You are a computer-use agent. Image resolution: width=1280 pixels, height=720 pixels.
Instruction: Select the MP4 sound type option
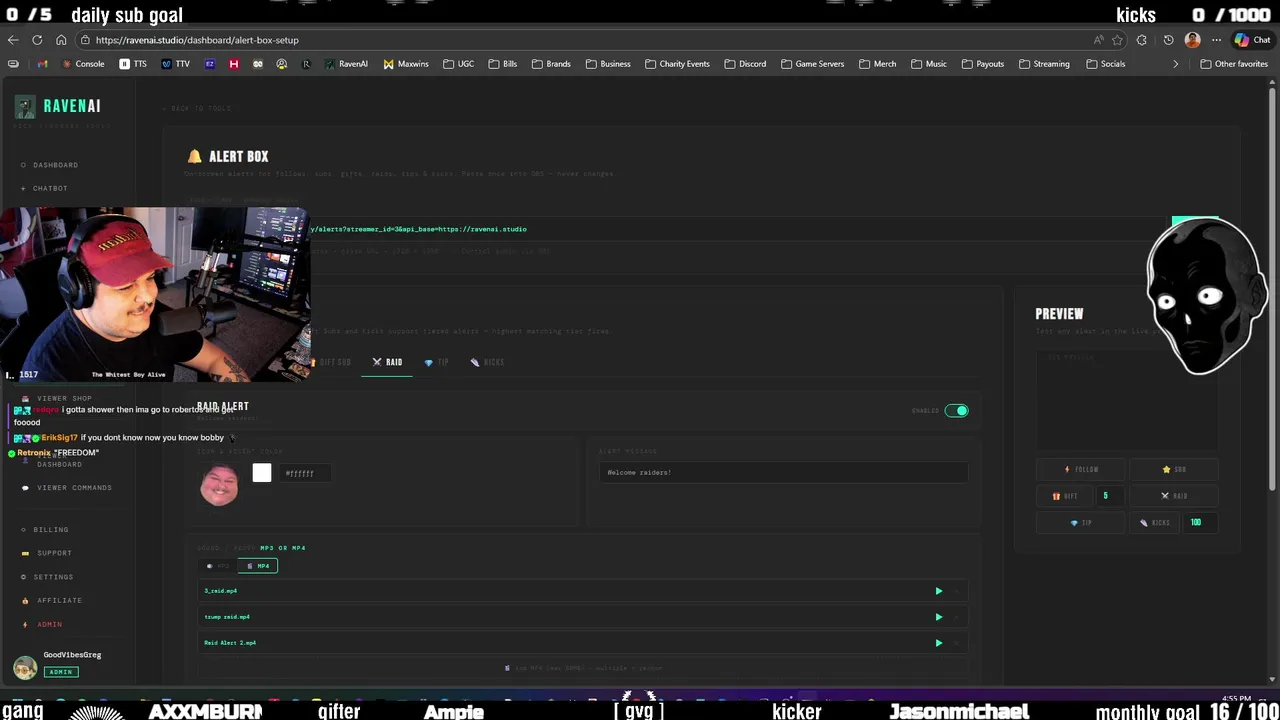259,566
